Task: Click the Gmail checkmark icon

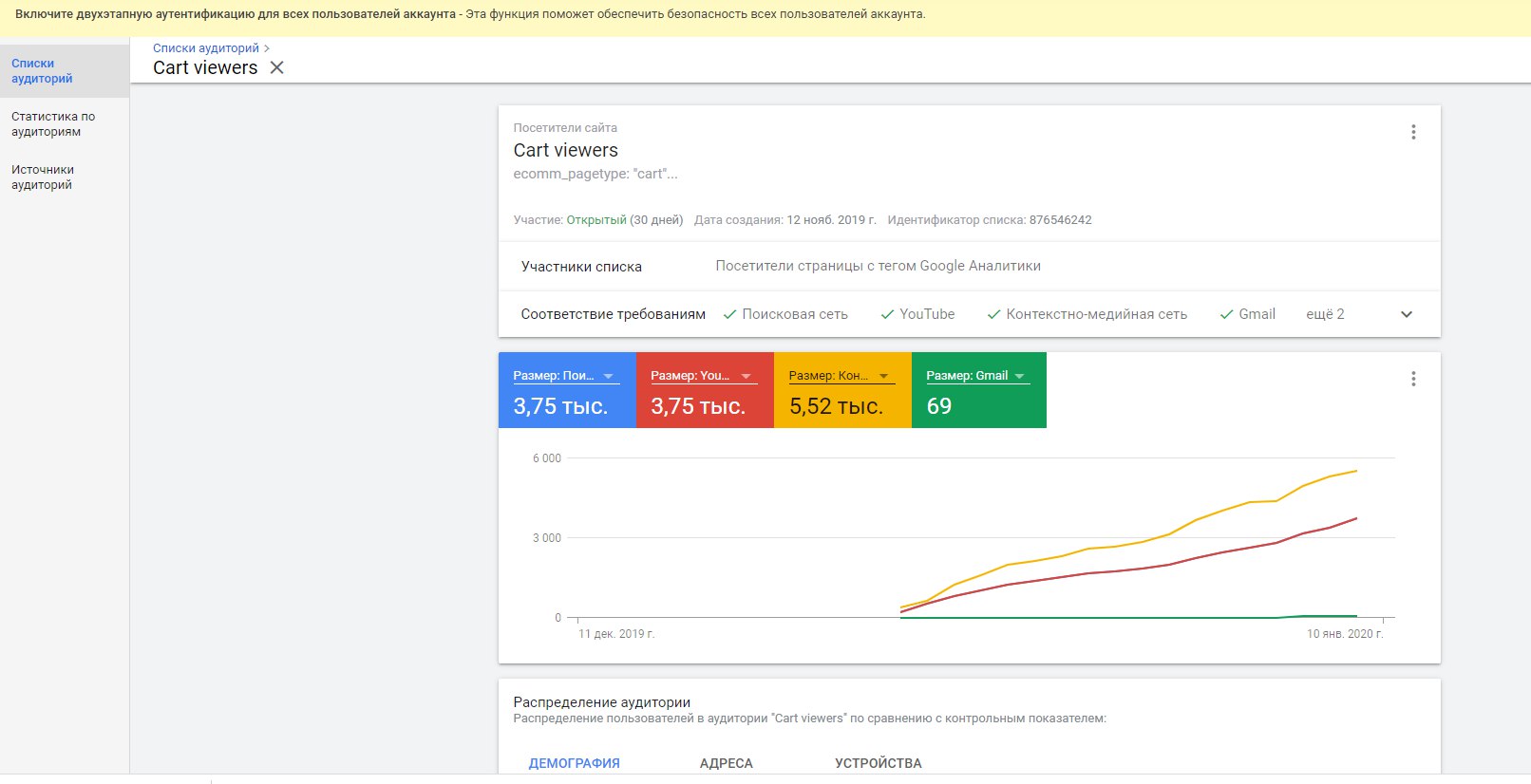Action: pos(1226,314)
